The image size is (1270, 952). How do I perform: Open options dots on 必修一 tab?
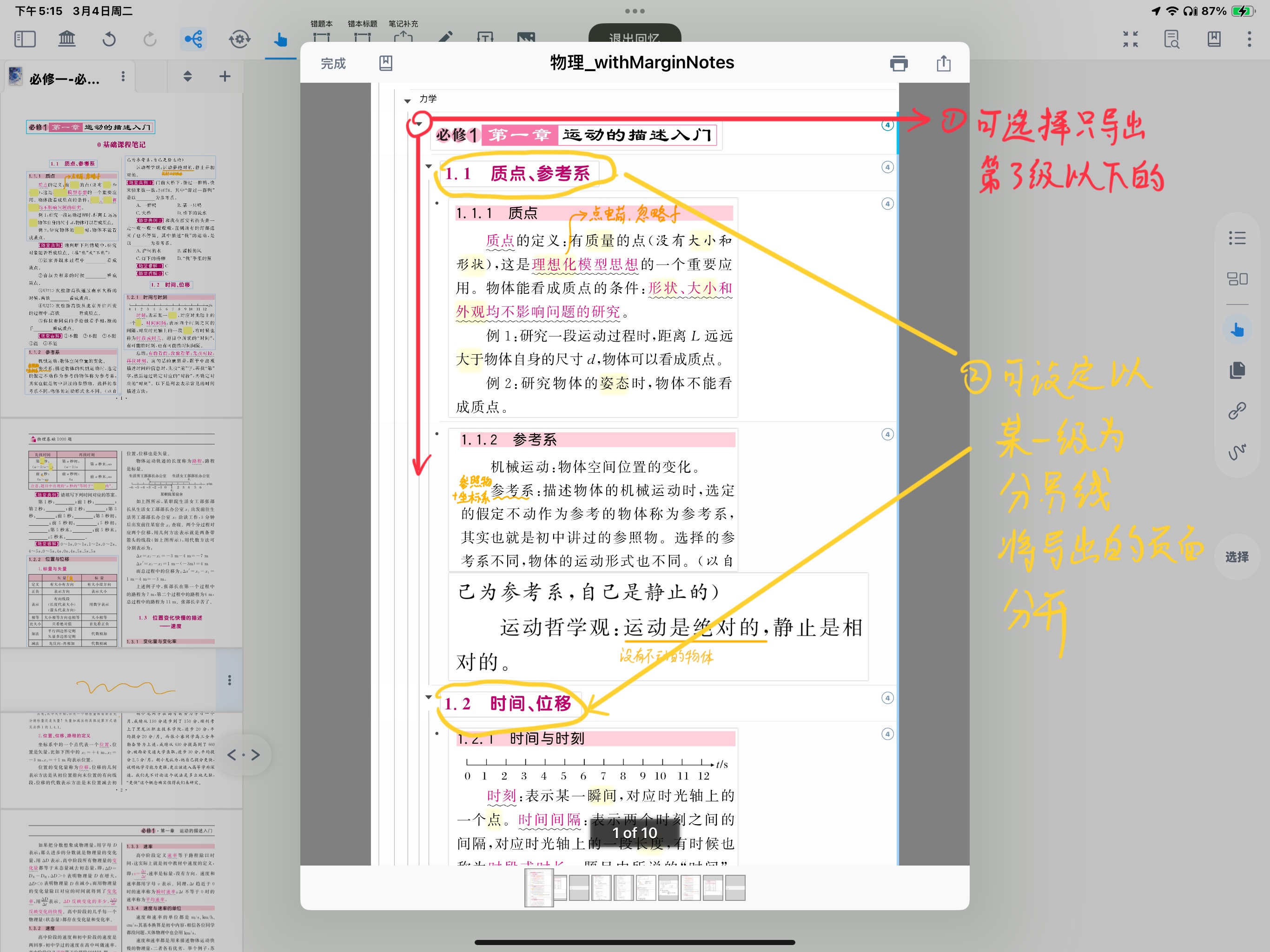pyautogui.click(x=123, y=76)
